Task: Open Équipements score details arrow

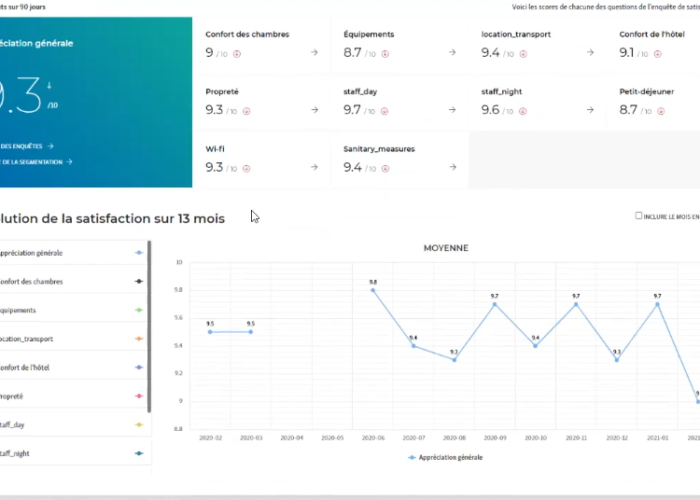Action: [x=452, y=53]
